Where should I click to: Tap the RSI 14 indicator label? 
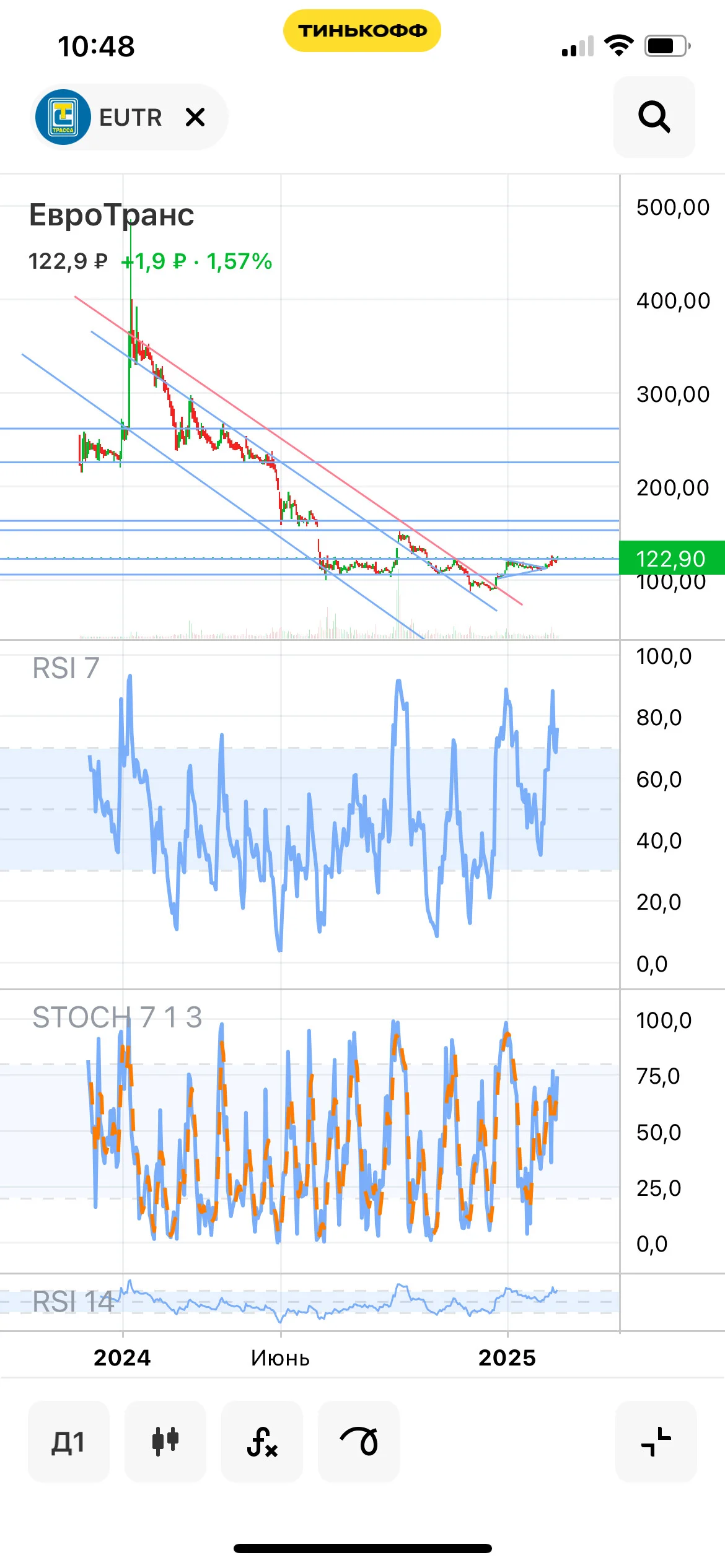coord(73,1302)
